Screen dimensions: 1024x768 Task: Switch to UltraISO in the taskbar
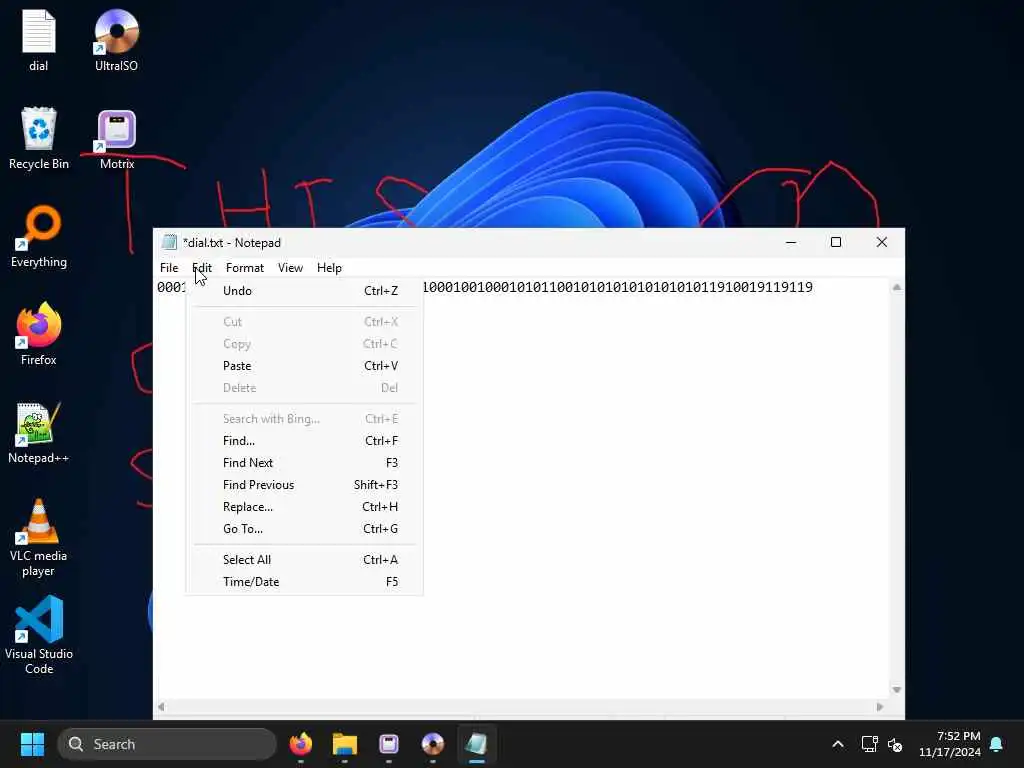point(432,744)
